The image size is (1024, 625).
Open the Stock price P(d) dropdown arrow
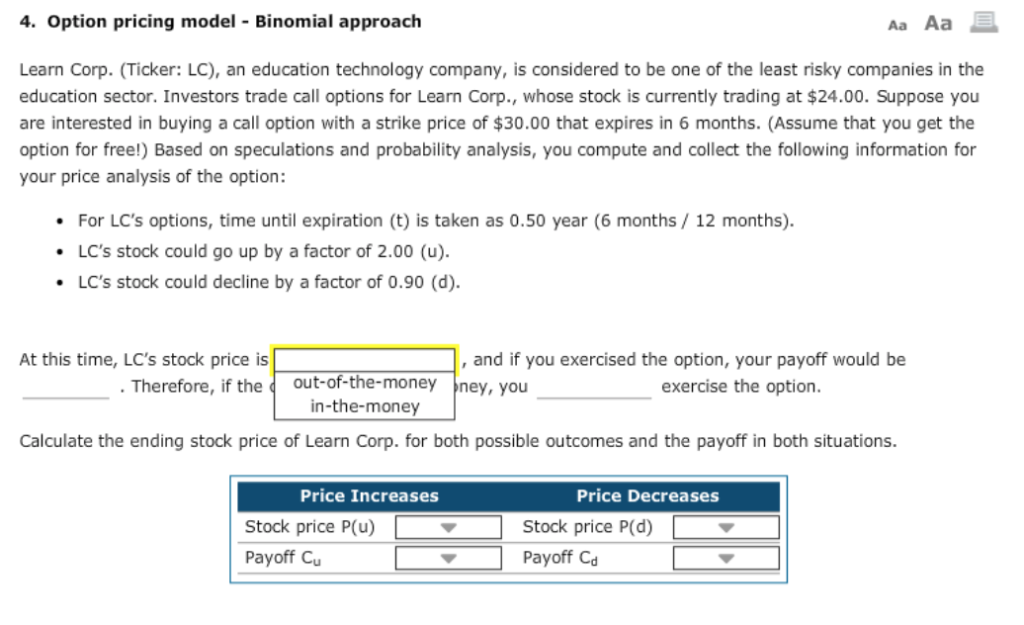pyautogui.click(x=725, y=526)
